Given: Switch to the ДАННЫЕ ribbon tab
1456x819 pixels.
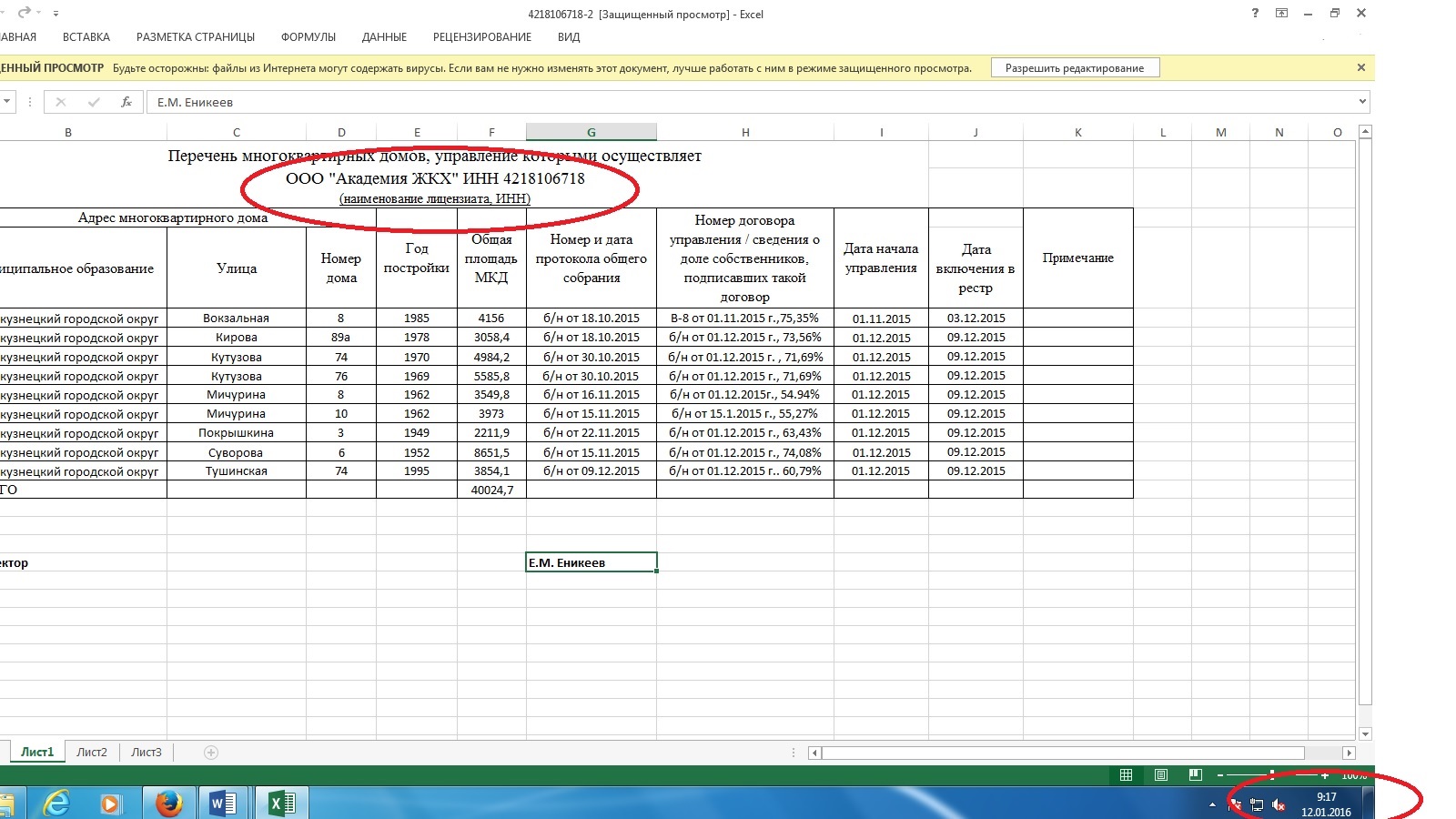Looking at the screenshot, I should point(384,37).
